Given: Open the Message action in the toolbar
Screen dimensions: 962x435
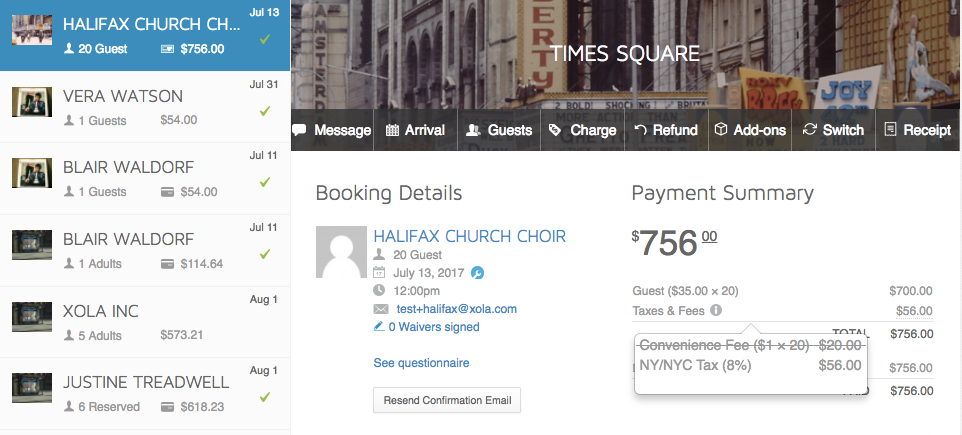Looking at the screenshot, I should coord(332,130).
